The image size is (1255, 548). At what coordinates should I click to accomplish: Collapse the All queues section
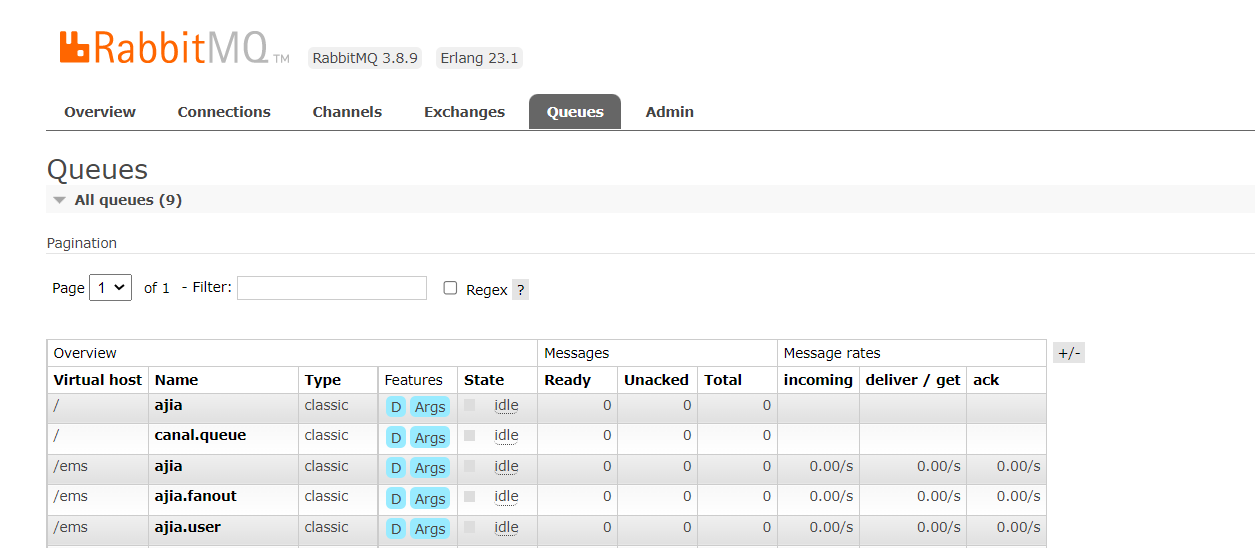click(x=61, y=200)
